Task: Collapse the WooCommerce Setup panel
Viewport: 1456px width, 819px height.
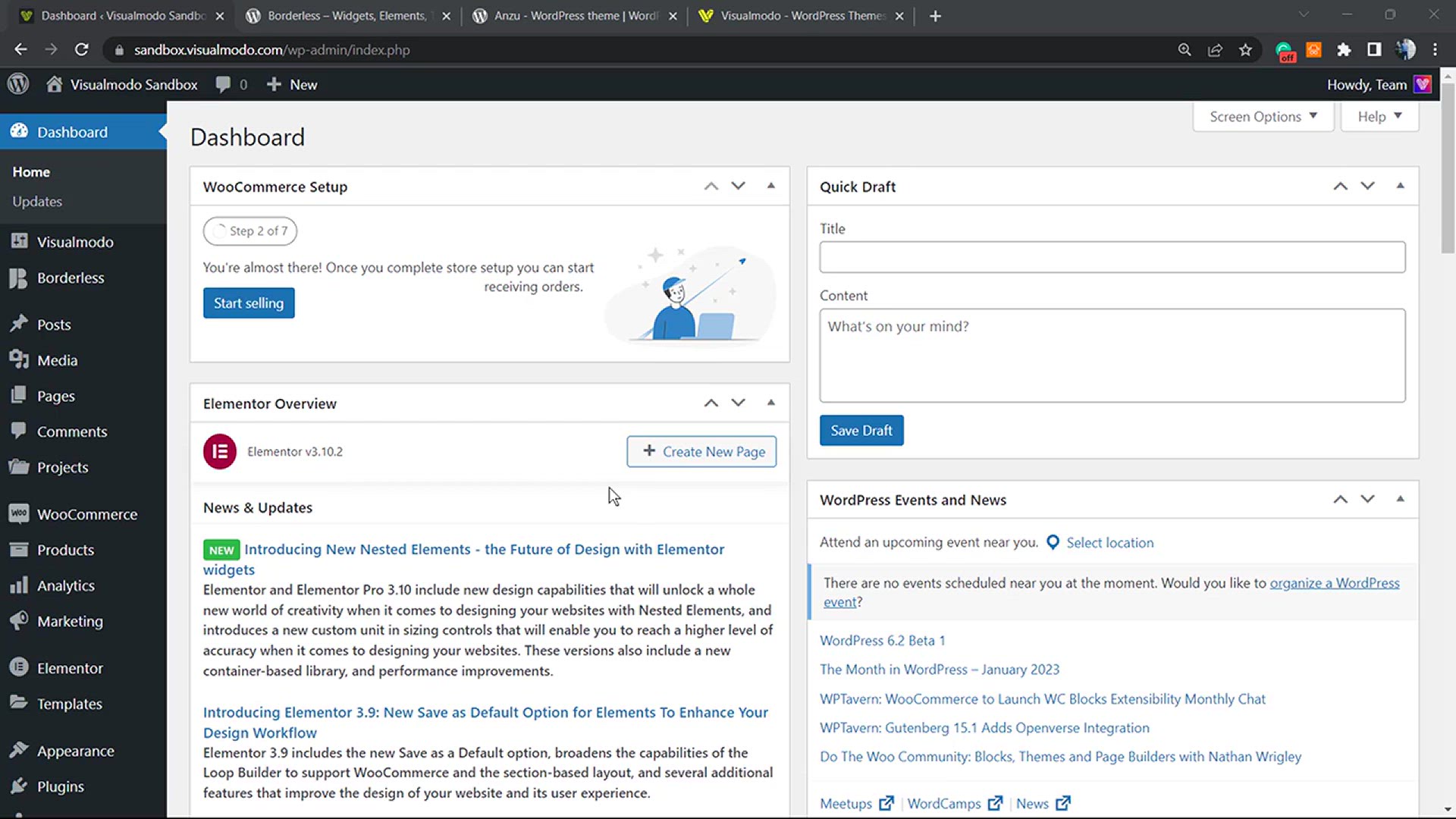Action: (770, 186)
